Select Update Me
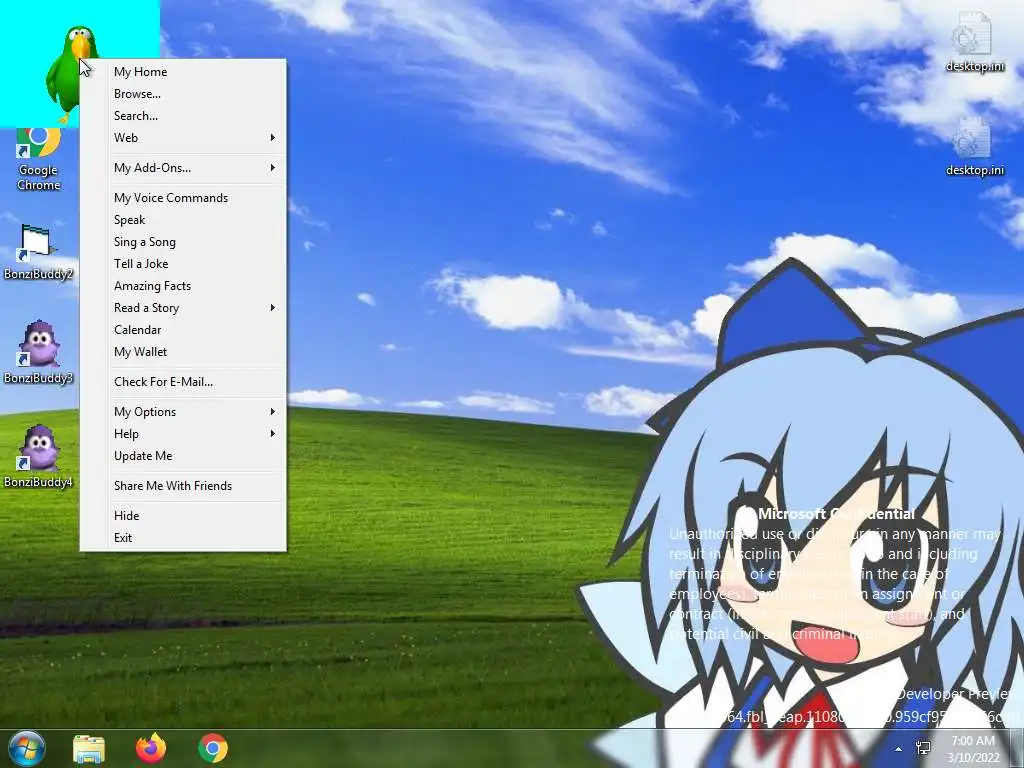 (x=183, y=456)
